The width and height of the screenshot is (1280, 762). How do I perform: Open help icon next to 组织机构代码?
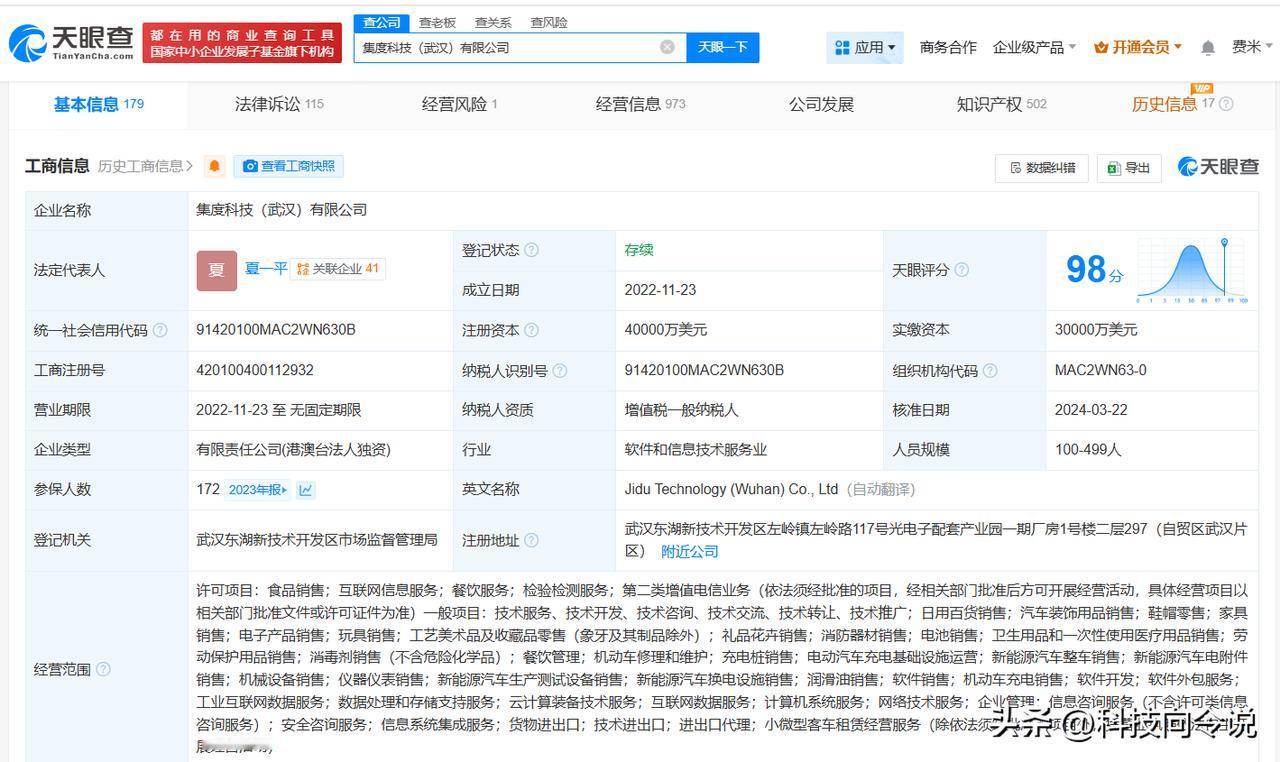[x=989, y=370]
